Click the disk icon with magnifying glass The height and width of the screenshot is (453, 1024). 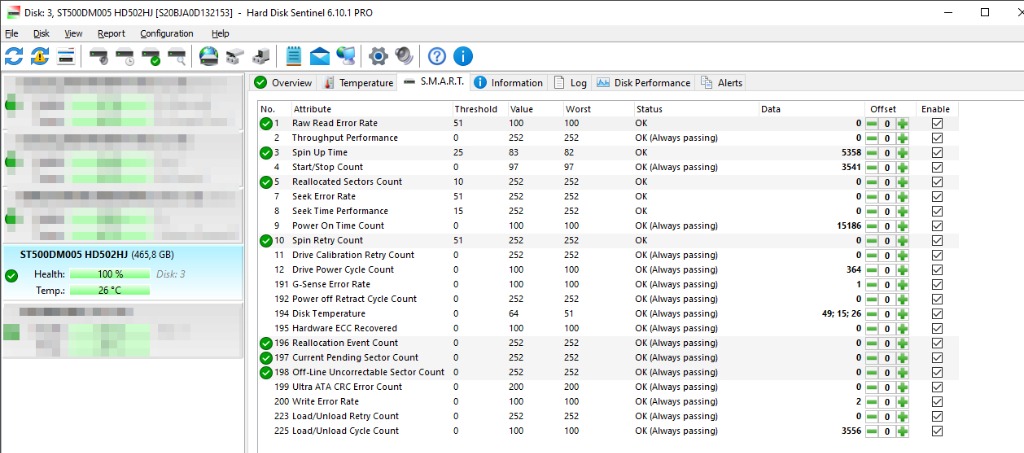pyautogui.click(x=177, y=57)
